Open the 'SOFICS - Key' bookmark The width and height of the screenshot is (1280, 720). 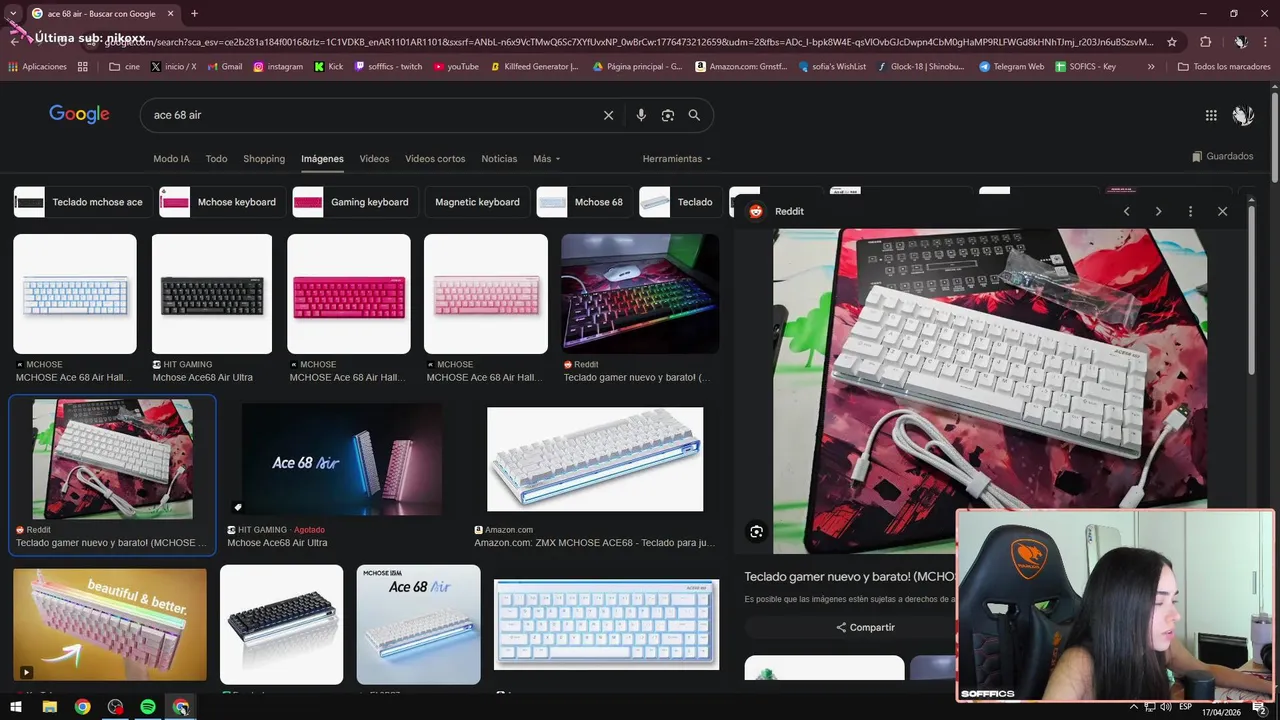coord(1086,67)
